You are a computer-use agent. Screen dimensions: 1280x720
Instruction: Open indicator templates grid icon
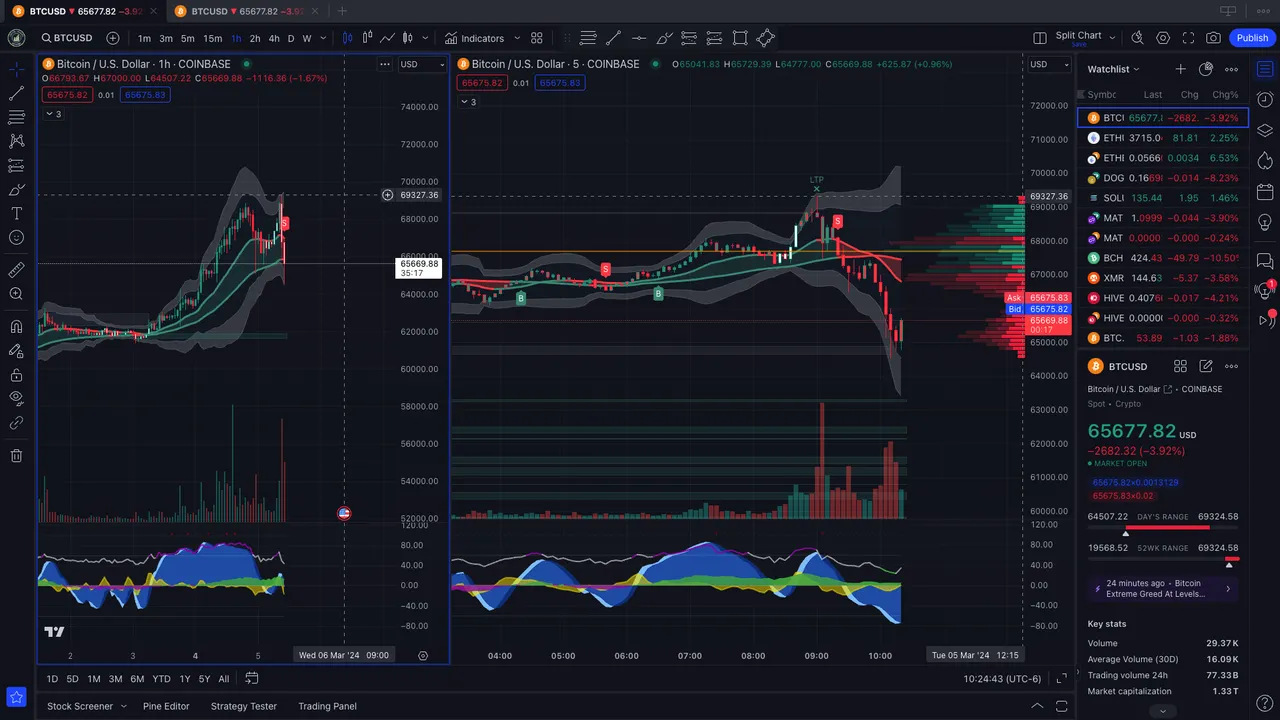537,38
